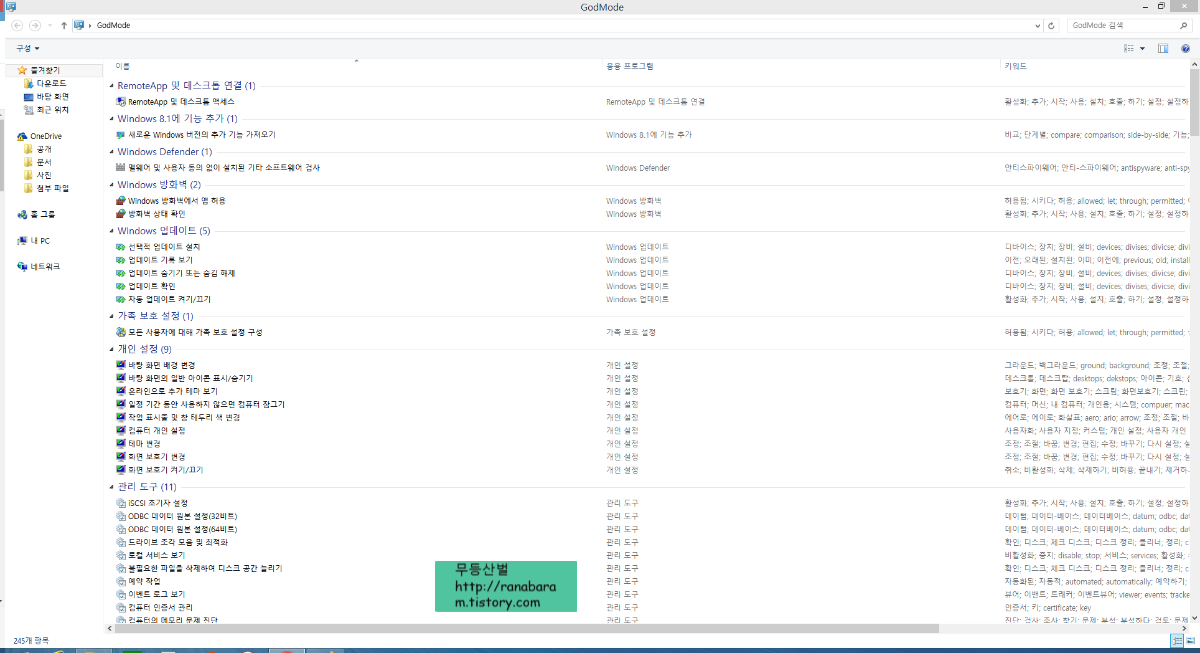Open 바탕 화면 in favorites
The width and height of the screenshot is (1200, 653).
point(46,97)
